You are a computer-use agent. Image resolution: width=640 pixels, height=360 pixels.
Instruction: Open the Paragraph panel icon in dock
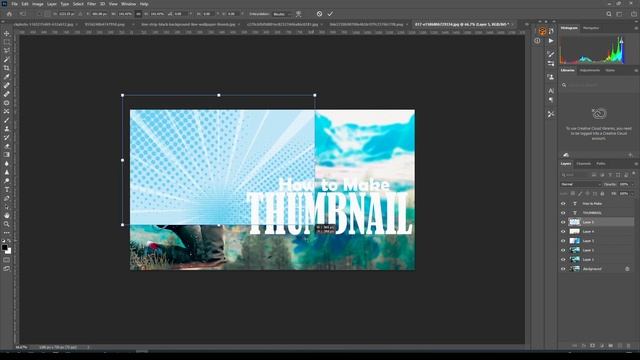click(551, 100)
